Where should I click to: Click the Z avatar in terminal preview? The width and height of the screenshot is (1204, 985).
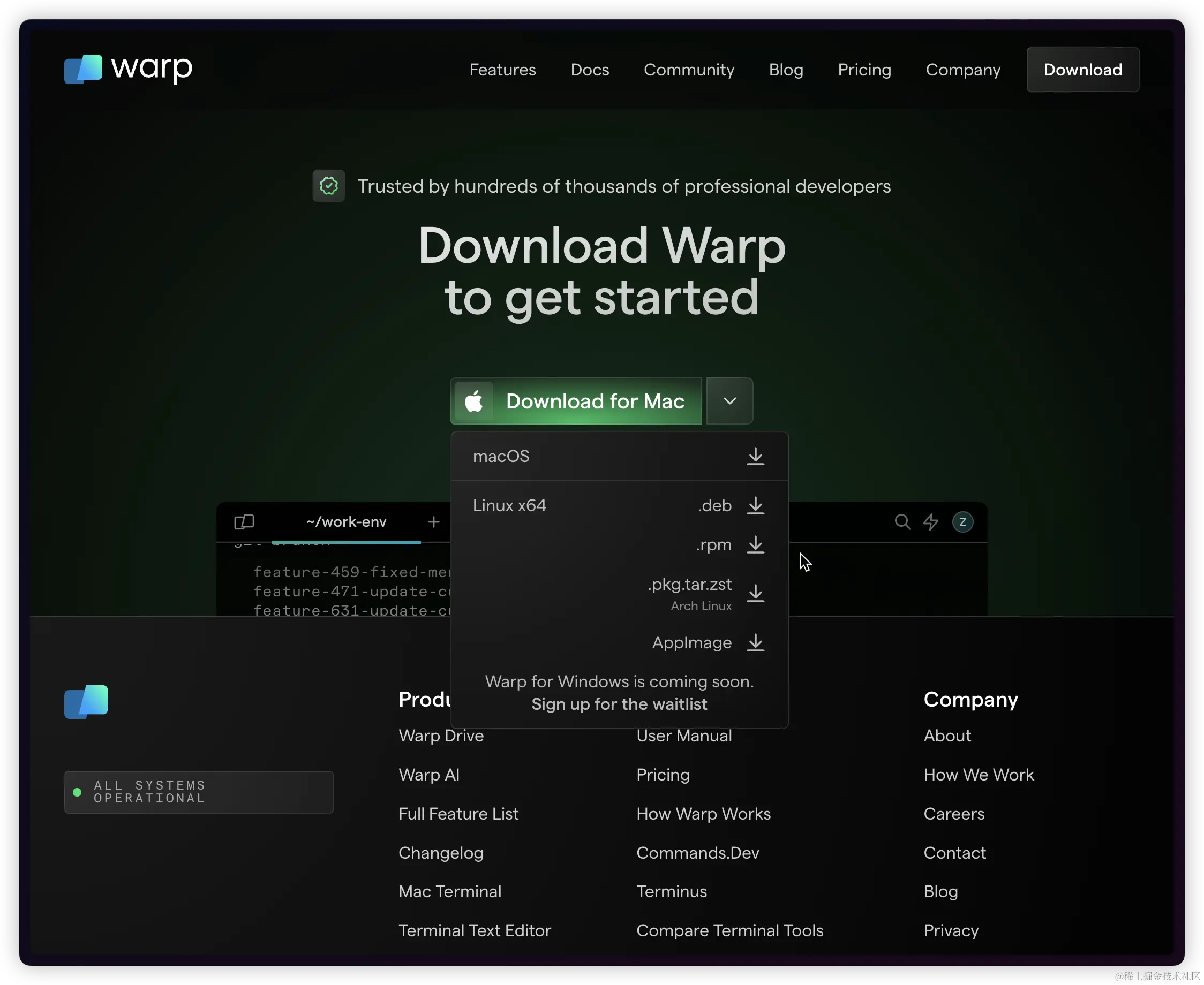[962, 522]
